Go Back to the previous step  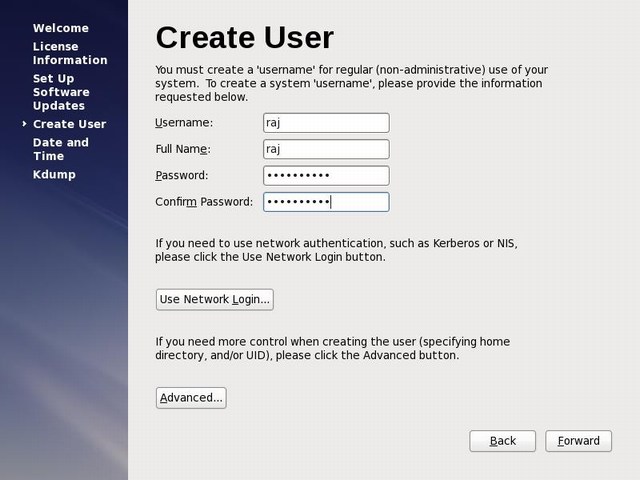[502, 441]
